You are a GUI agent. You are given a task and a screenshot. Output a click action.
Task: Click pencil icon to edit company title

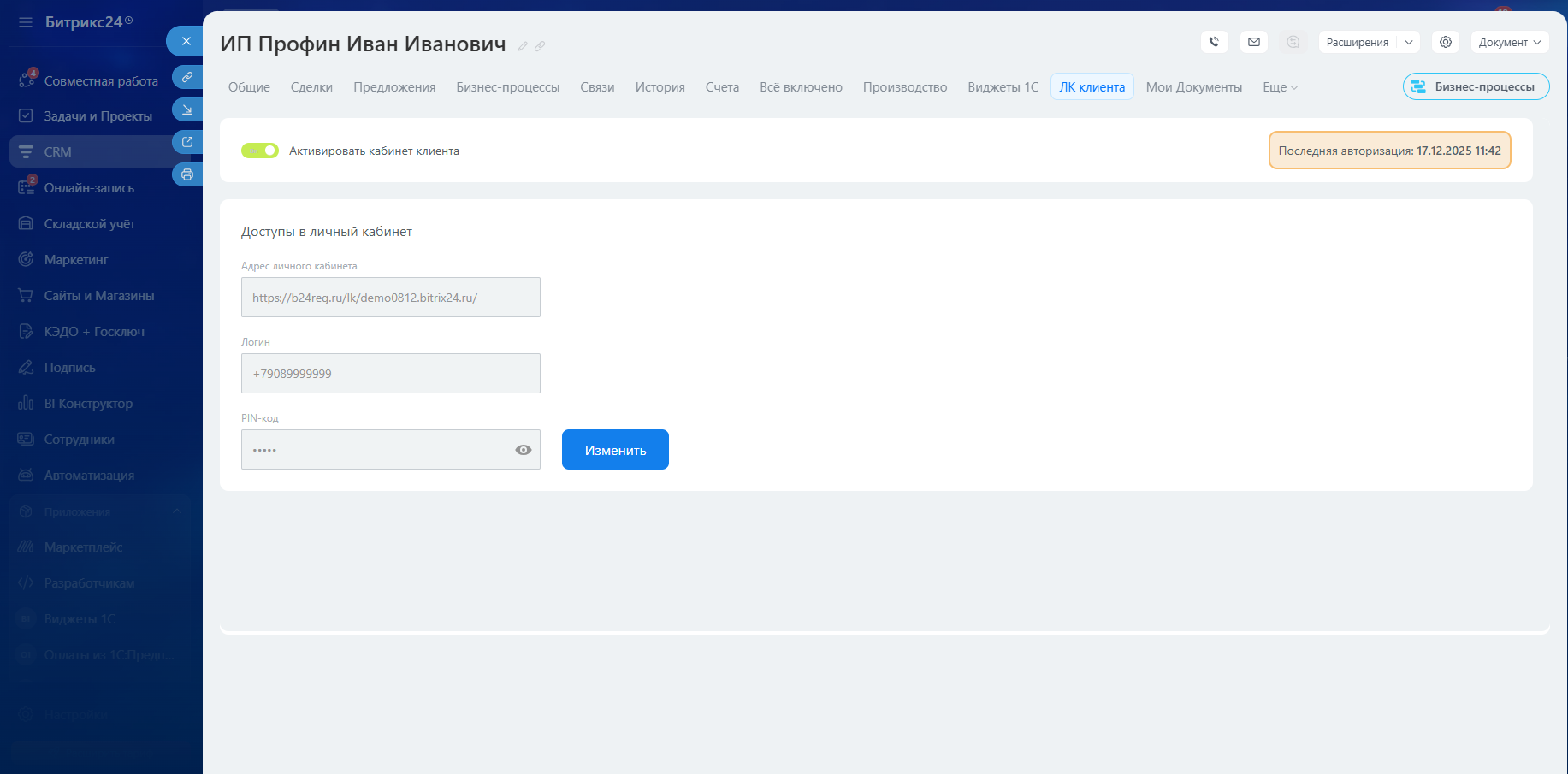tap(523, 46)
